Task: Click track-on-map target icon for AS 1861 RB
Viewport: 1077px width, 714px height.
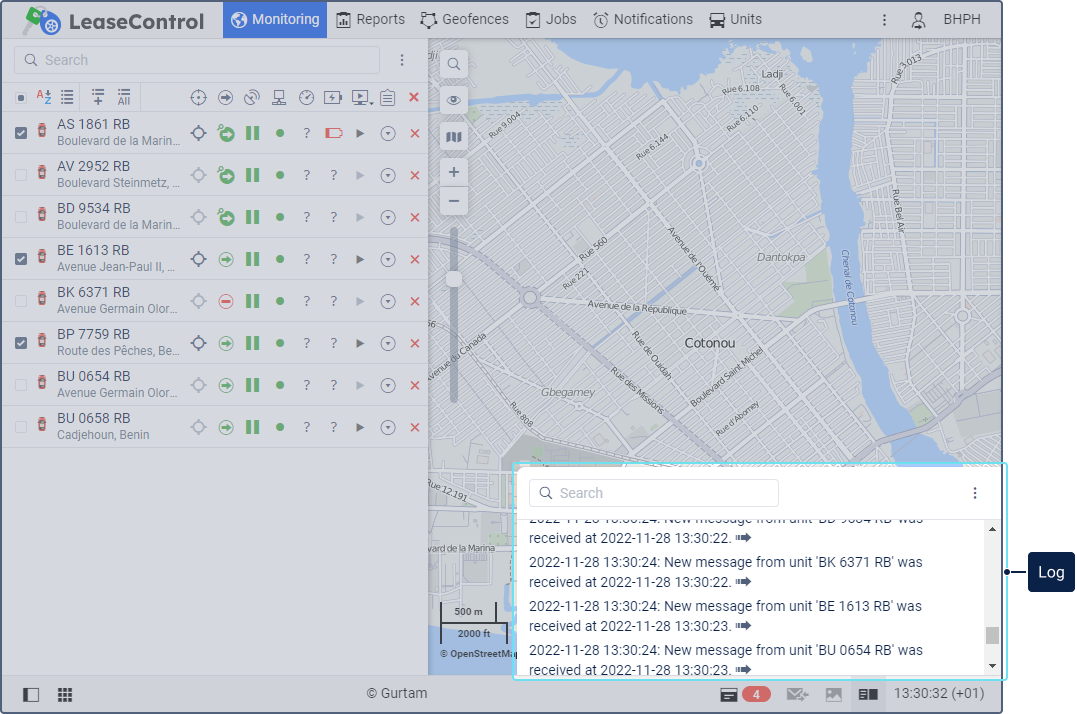Action: pos(199,133)
